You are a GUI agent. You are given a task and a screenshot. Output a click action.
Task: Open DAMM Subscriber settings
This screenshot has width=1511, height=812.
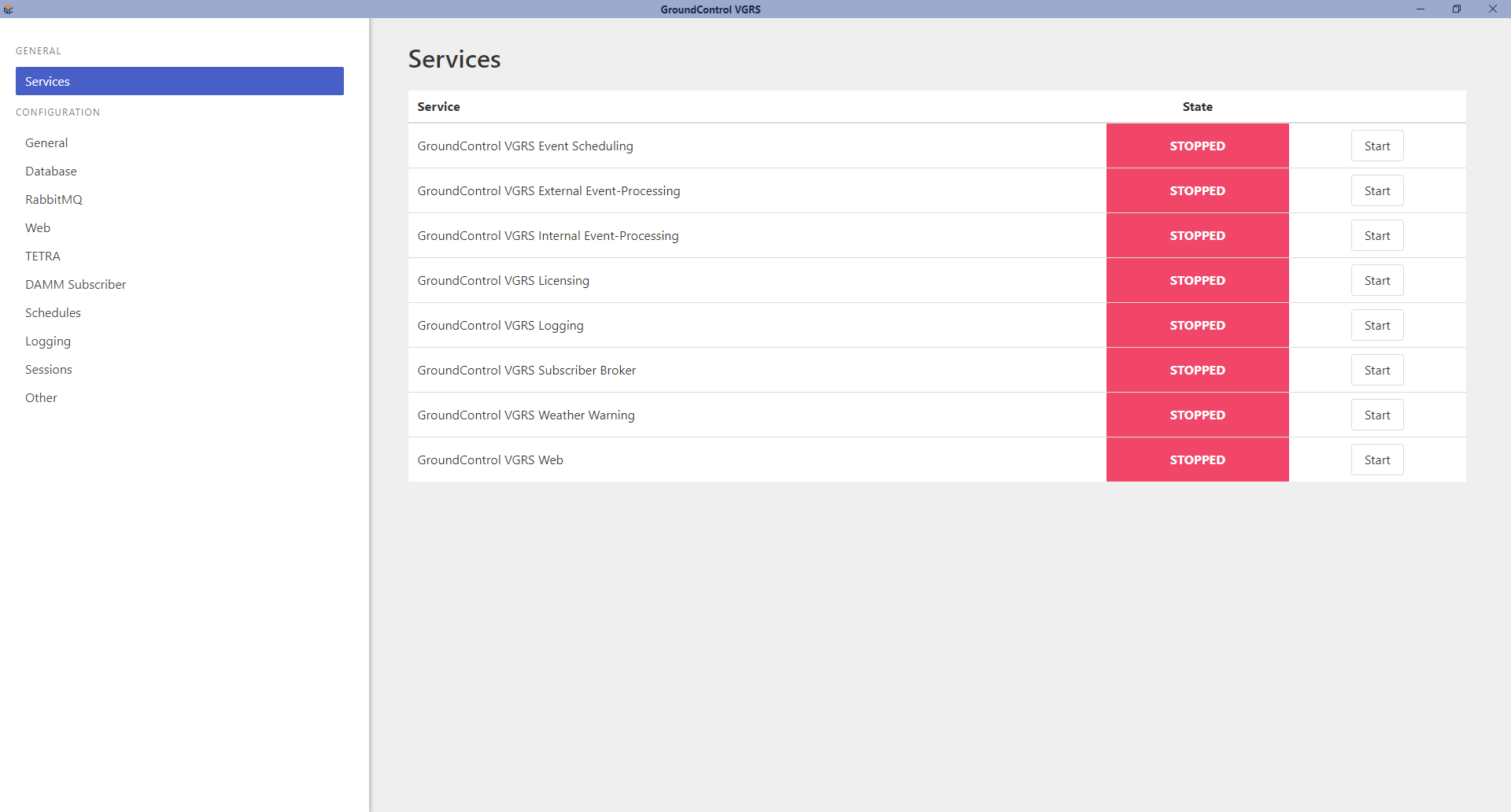[x=76, y=284]
